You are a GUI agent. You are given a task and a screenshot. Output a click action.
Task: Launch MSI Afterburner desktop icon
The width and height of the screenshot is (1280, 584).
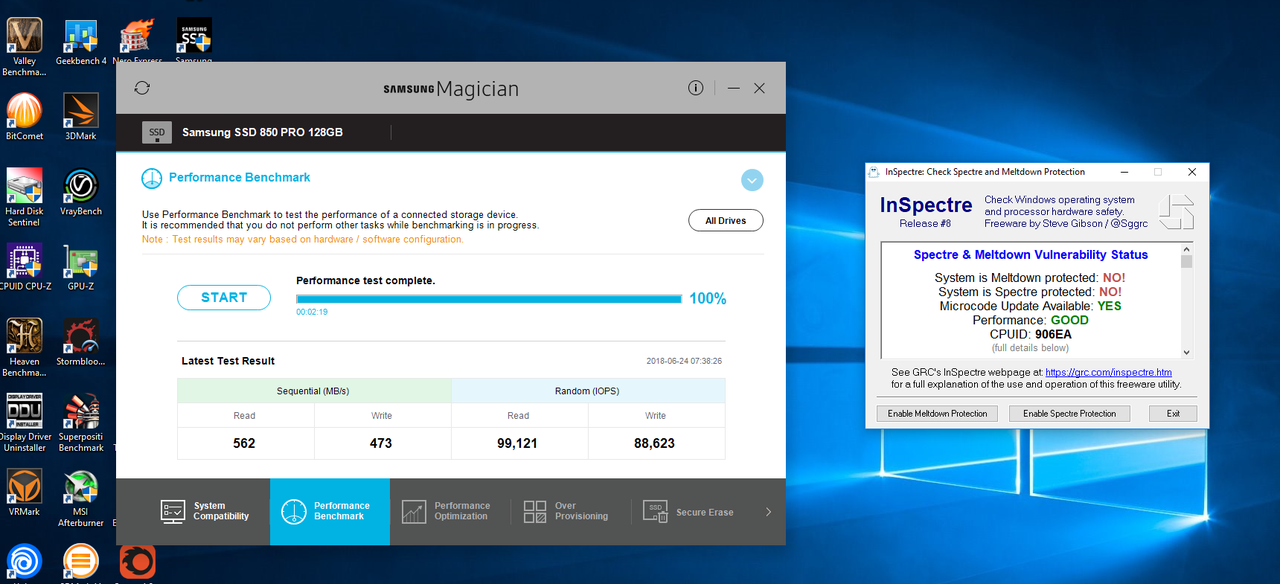coord(81,497)
